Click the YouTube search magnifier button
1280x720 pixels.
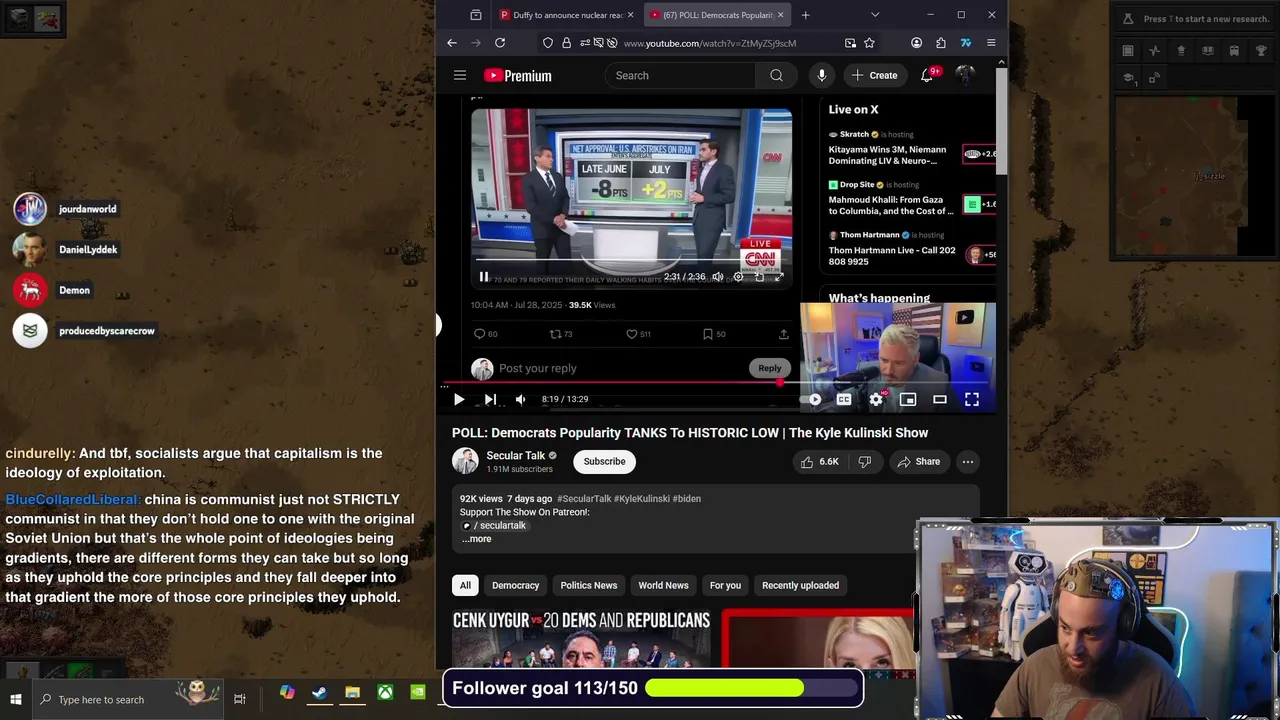(x=776, y=75)
